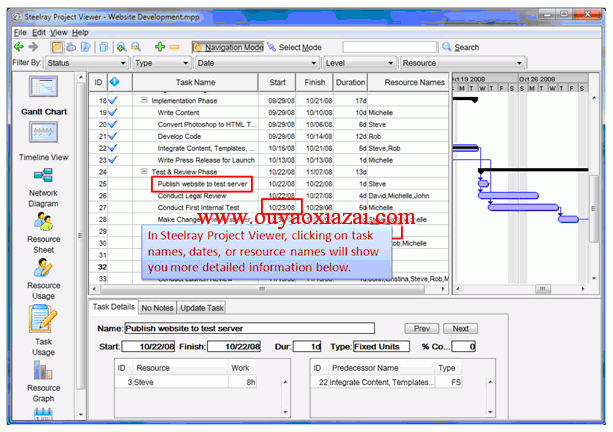This screenshot has width=613, height=432.
Task: Collapse the Test & Review Phase group
Action: (x=144, y=172)
